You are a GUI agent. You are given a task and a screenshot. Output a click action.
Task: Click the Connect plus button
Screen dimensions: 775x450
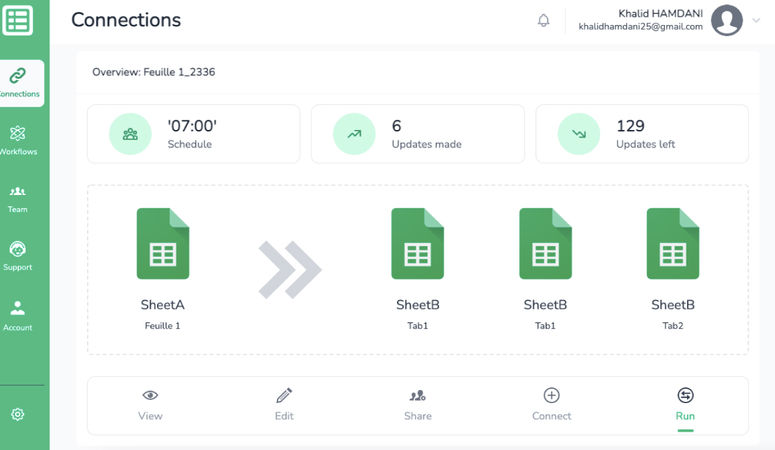[x=551, y=404]
